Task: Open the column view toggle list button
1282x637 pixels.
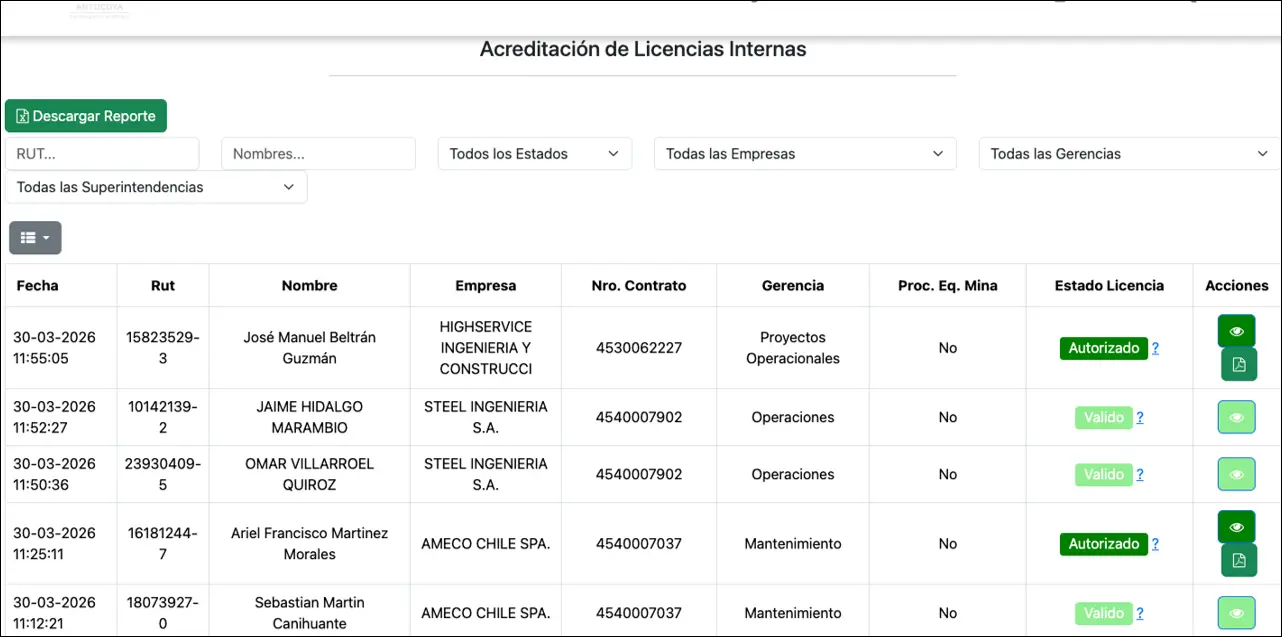Action: [x=35, y=238]
